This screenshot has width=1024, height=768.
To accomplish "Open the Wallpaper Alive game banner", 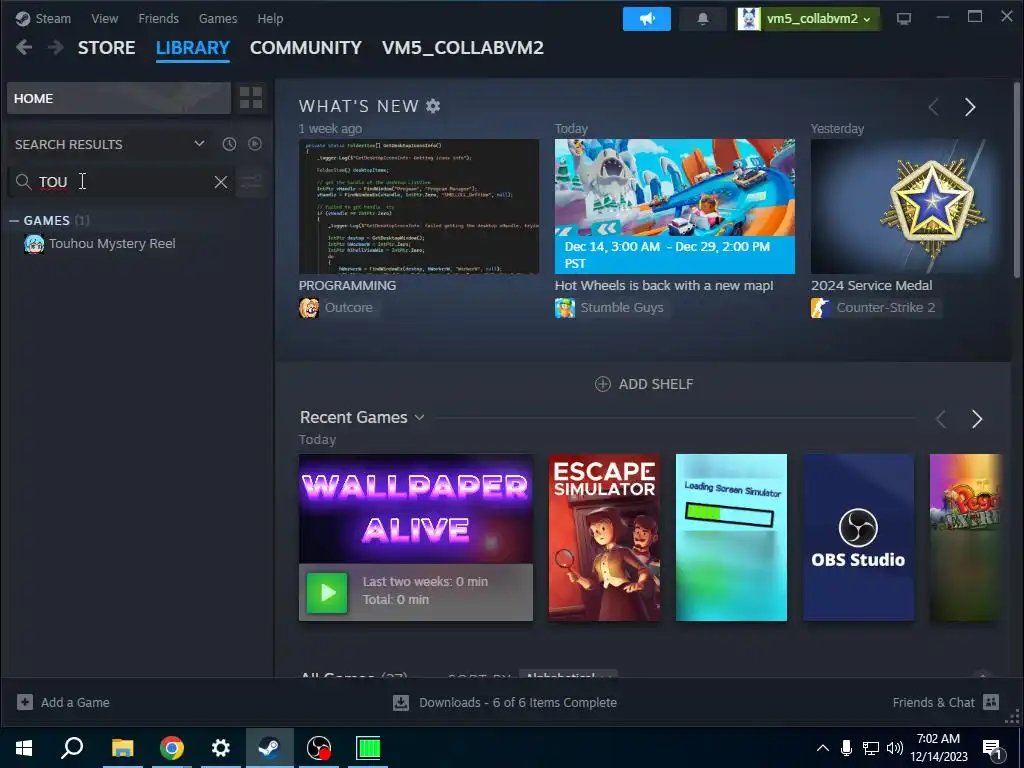I will pyautogui.click(x=416, y=509).
